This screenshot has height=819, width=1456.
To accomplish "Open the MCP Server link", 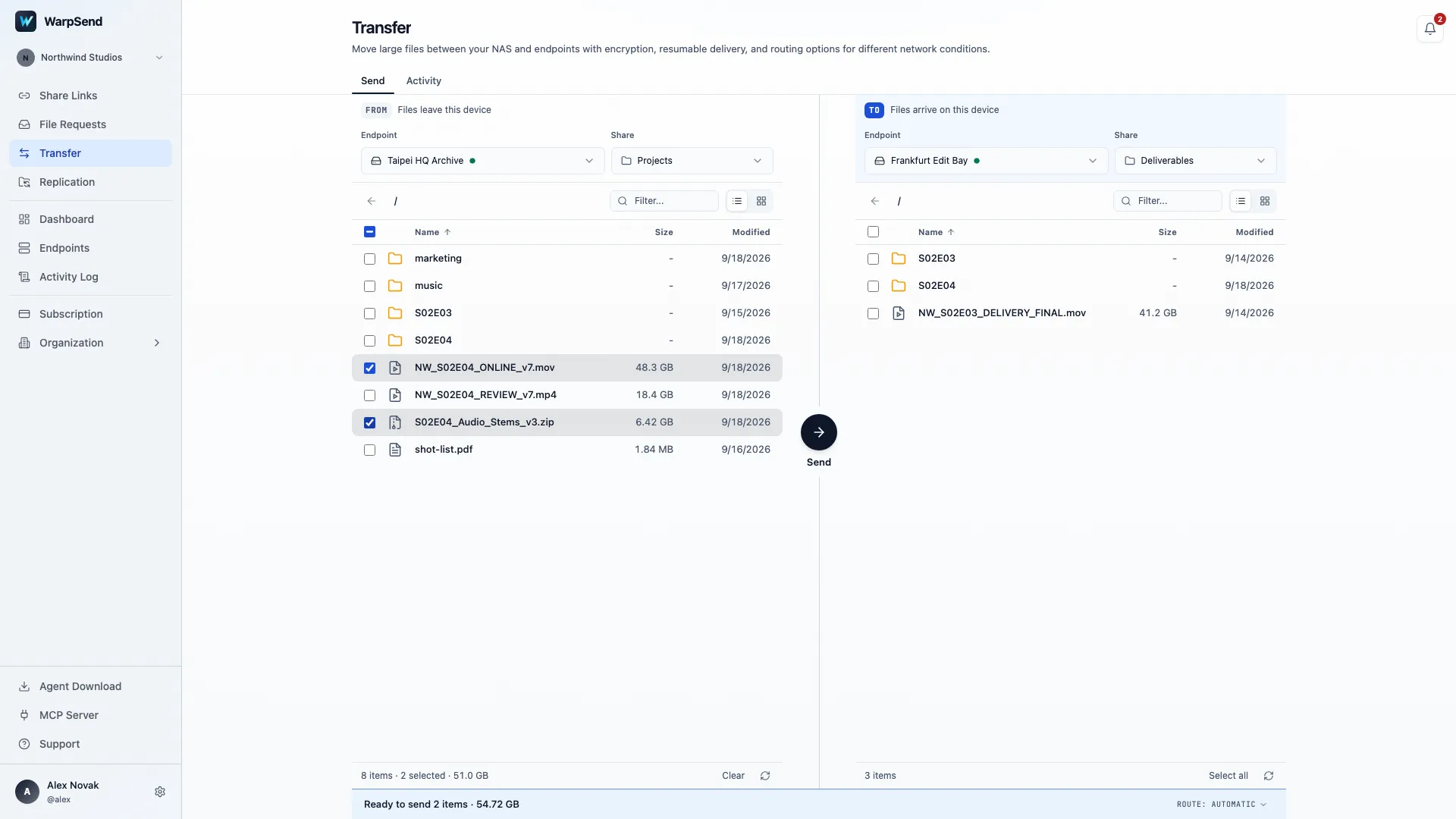I will click(90, 715).
